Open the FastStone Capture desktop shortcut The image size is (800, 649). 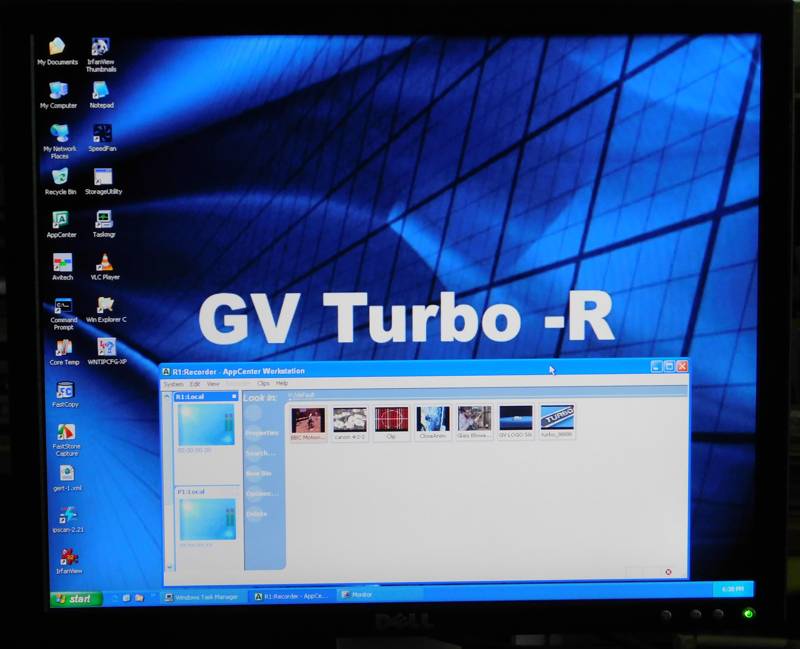pyautogui.click(x=66, y=440)
